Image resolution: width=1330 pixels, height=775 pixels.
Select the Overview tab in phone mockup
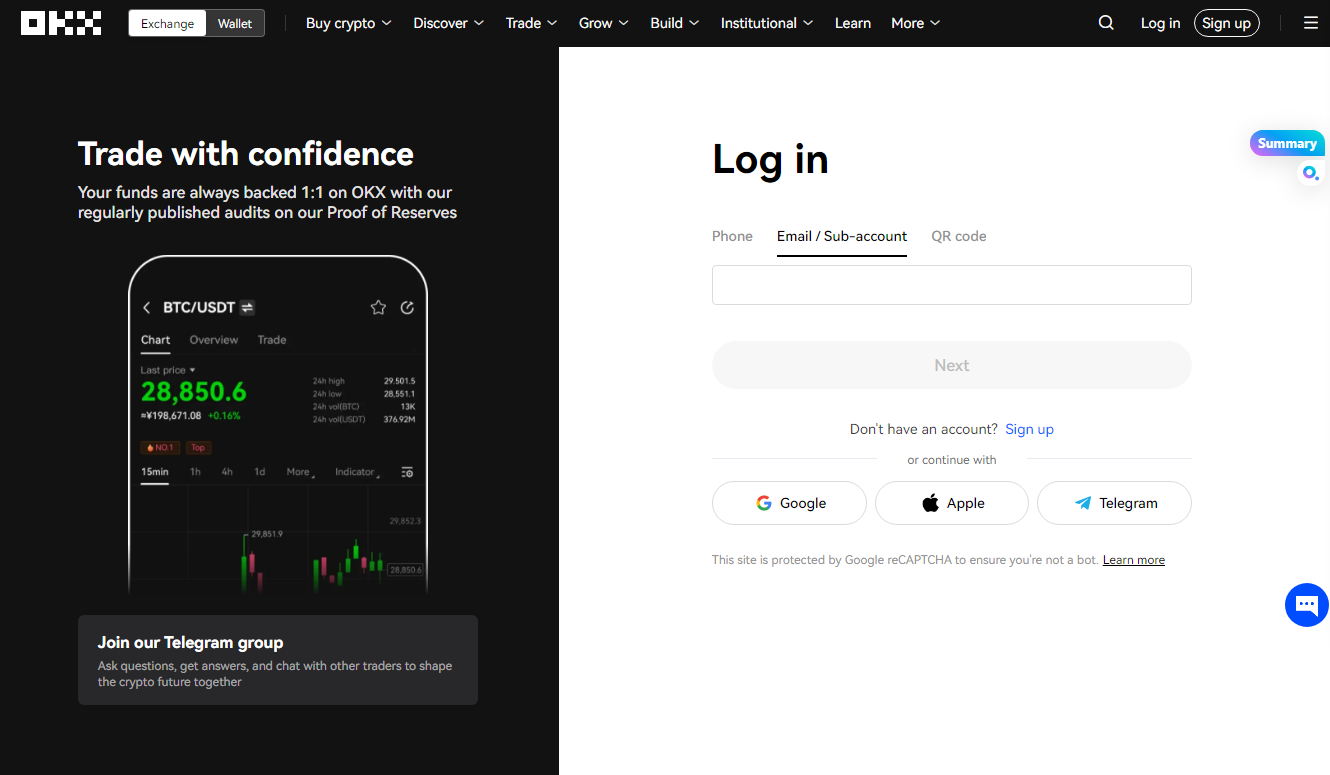214,340
